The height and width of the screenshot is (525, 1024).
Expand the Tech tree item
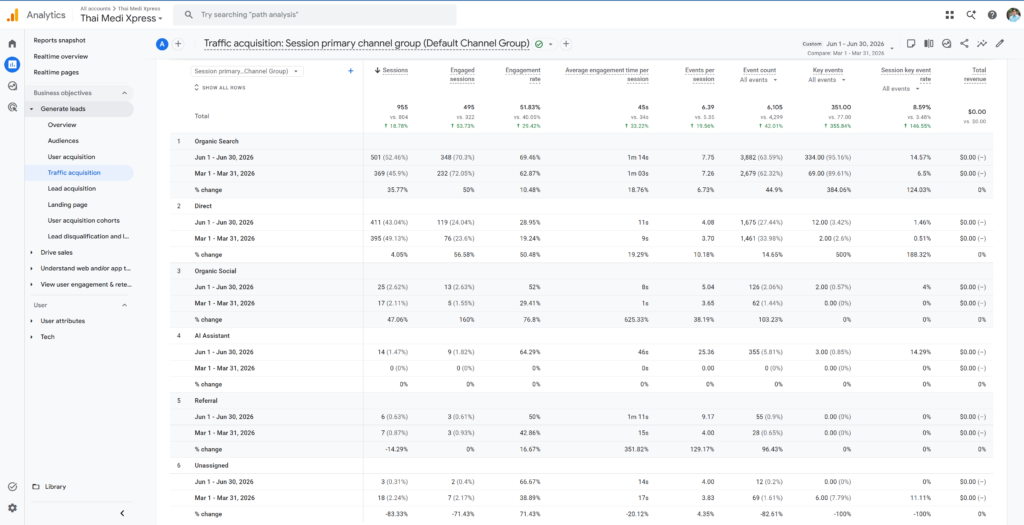(32, 337)
